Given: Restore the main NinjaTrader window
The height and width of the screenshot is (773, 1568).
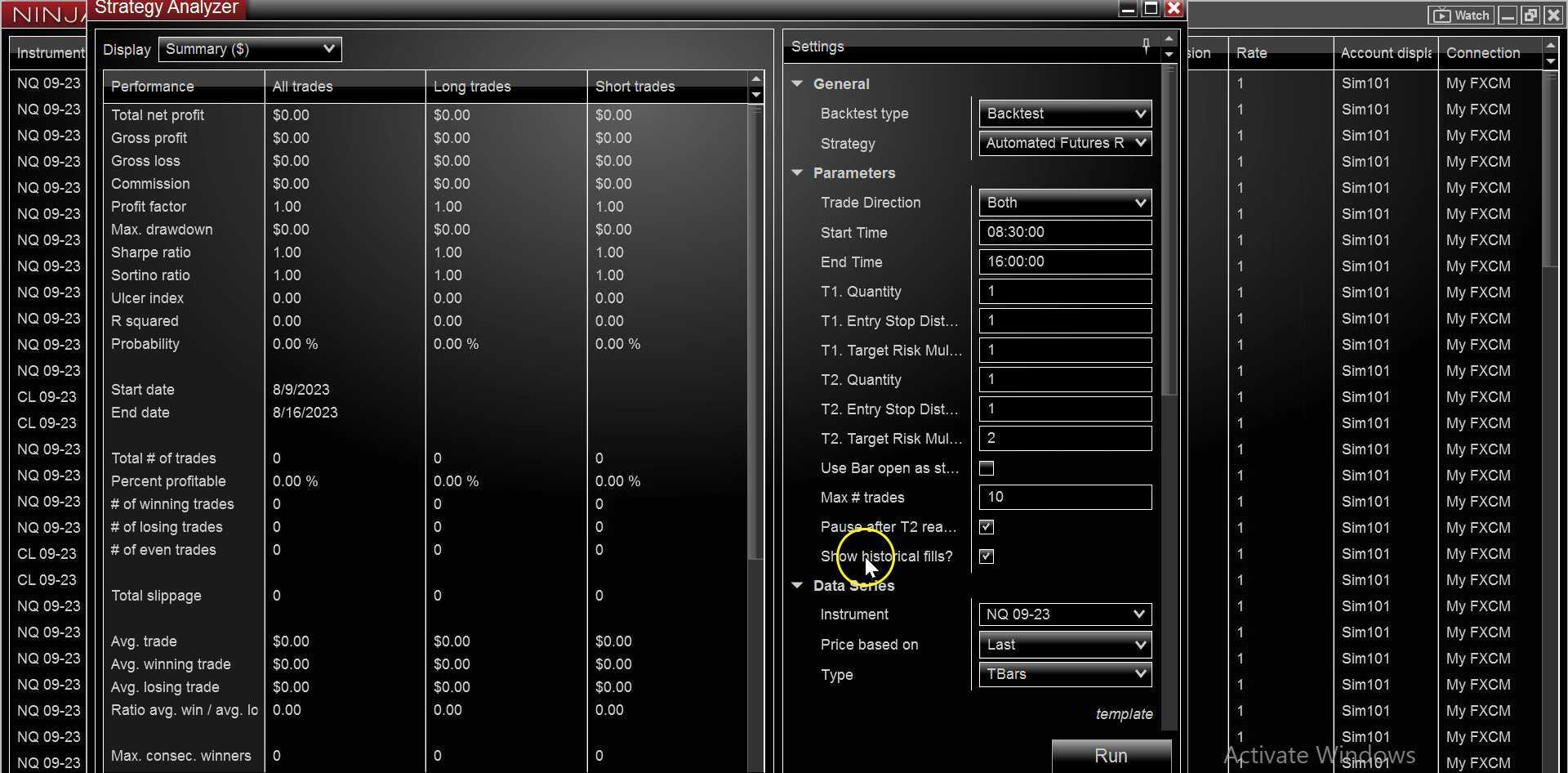Looking at the screenshot, I should pos(1530,15).
